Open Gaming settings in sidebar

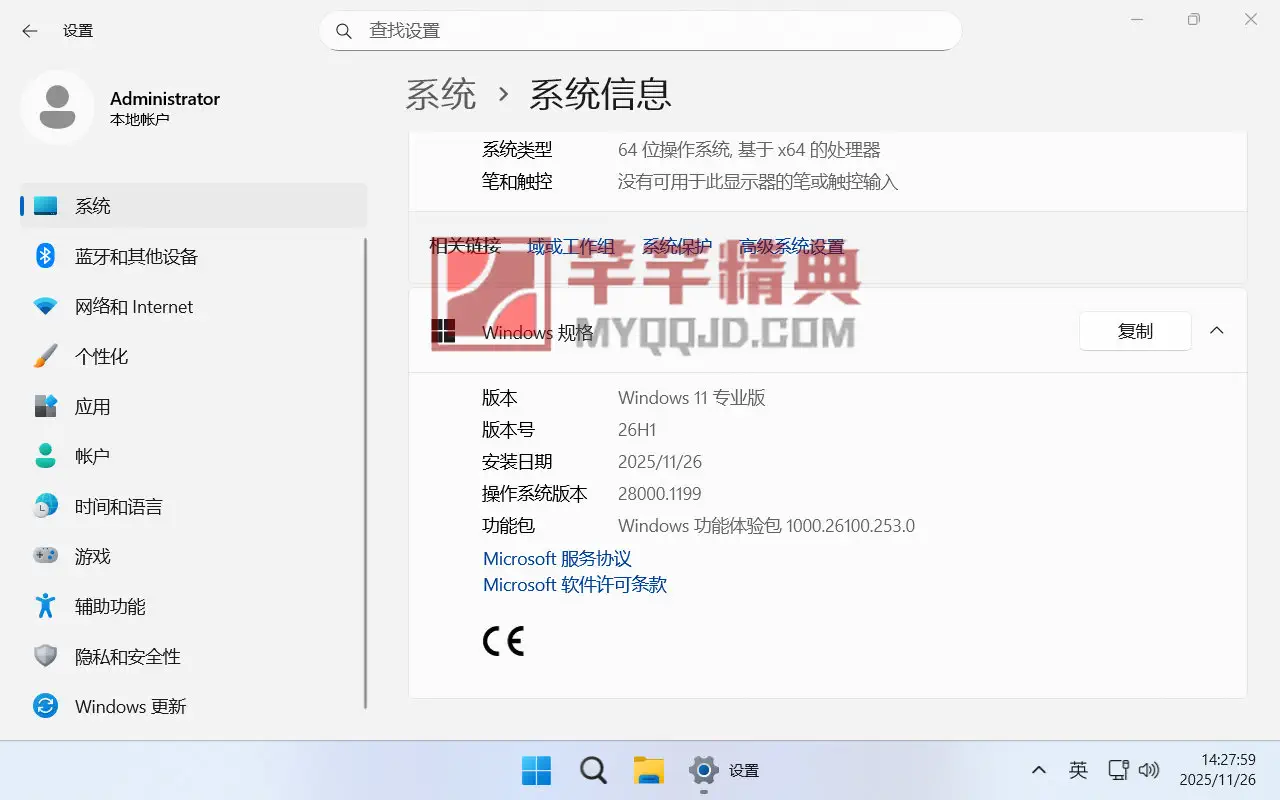[x=92, y=557]
